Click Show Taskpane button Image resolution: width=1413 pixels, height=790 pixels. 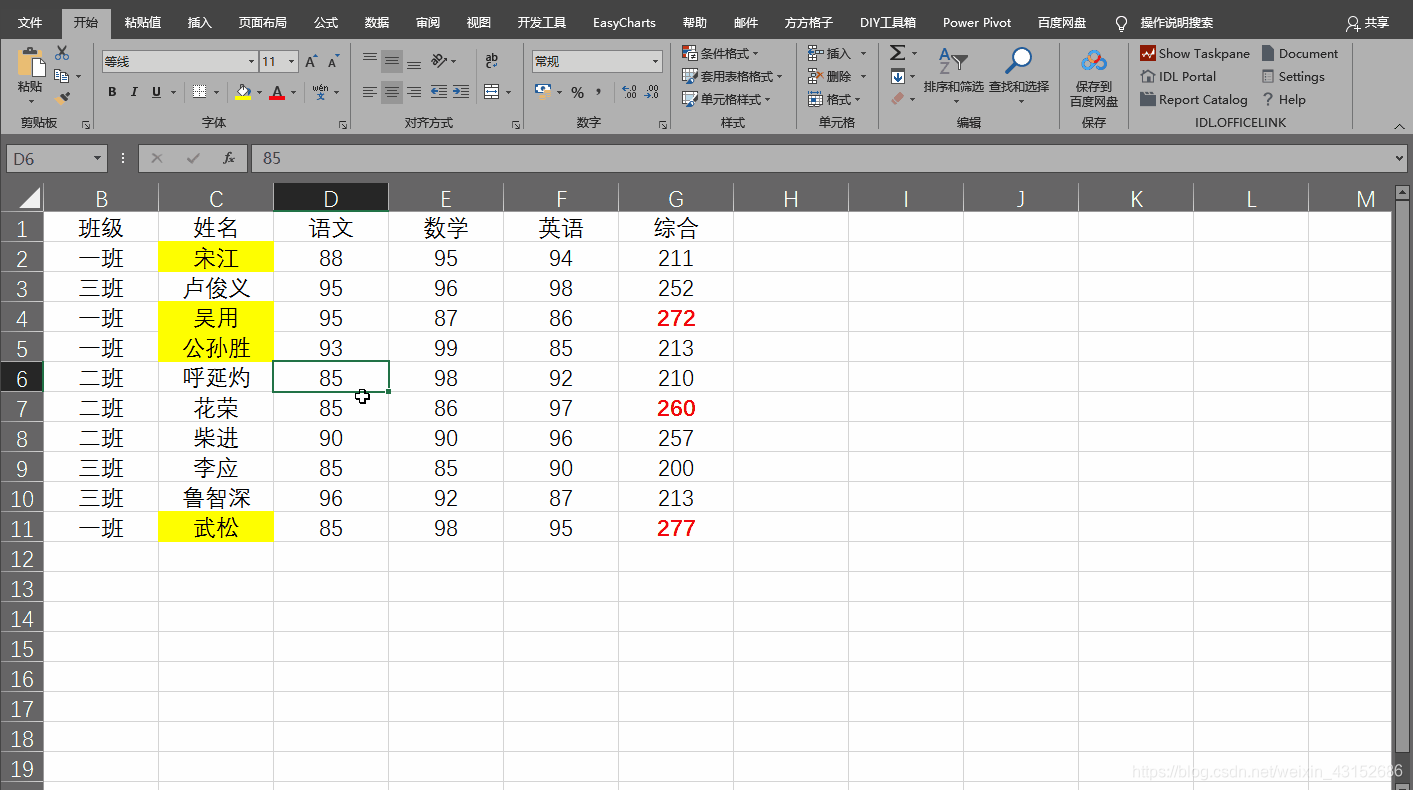1195,53
